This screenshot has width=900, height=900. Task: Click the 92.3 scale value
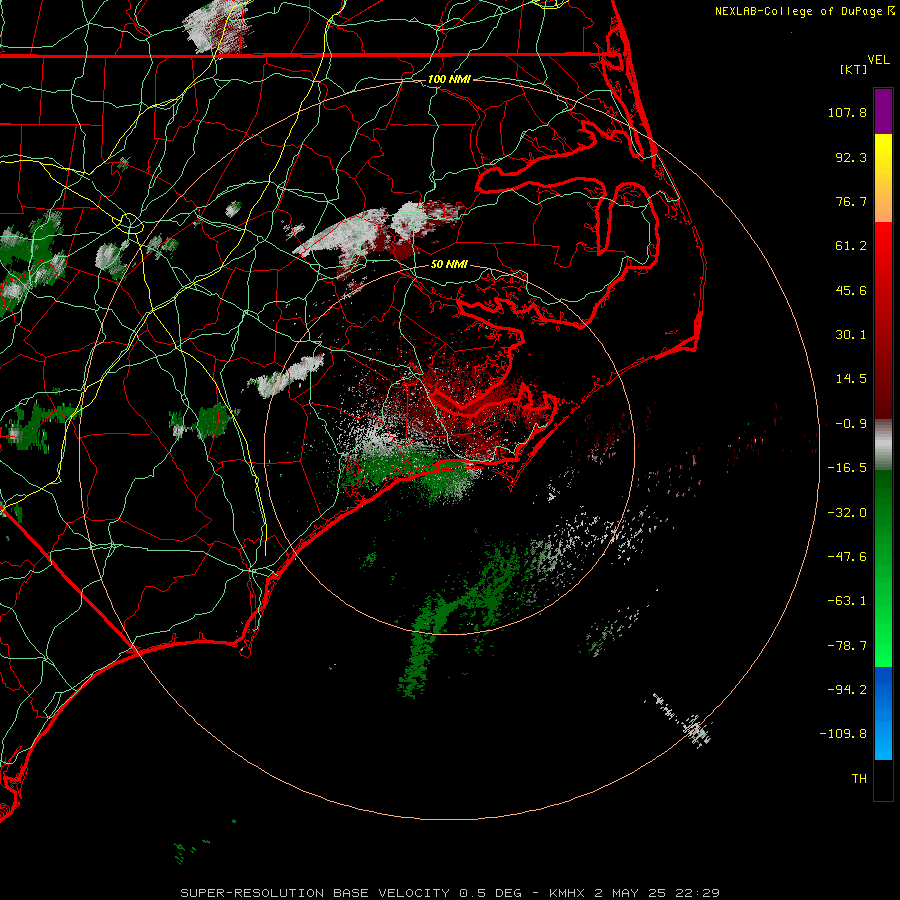[851, 157]
